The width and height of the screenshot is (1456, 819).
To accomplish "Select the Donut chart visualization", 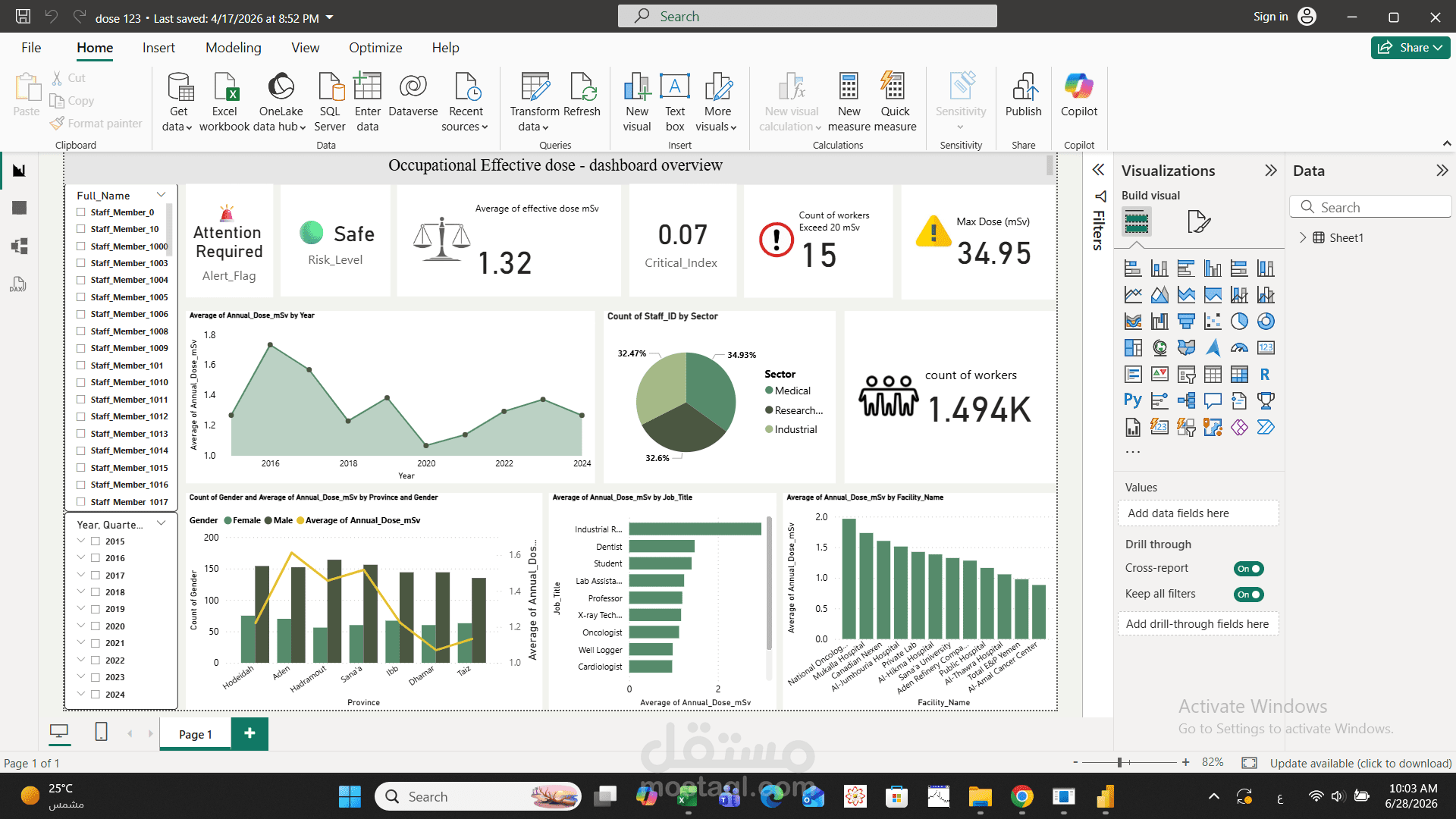I will click(1266, 322).
